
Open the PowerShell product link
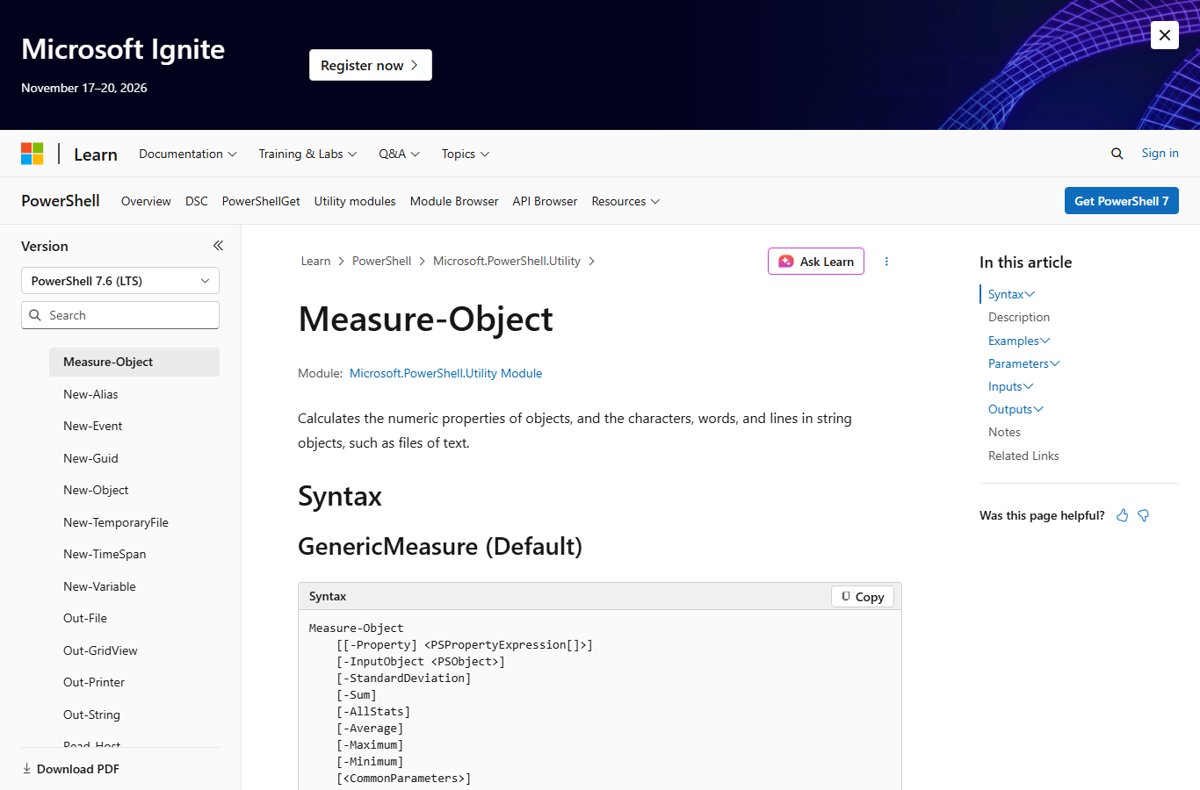point(60,201)
